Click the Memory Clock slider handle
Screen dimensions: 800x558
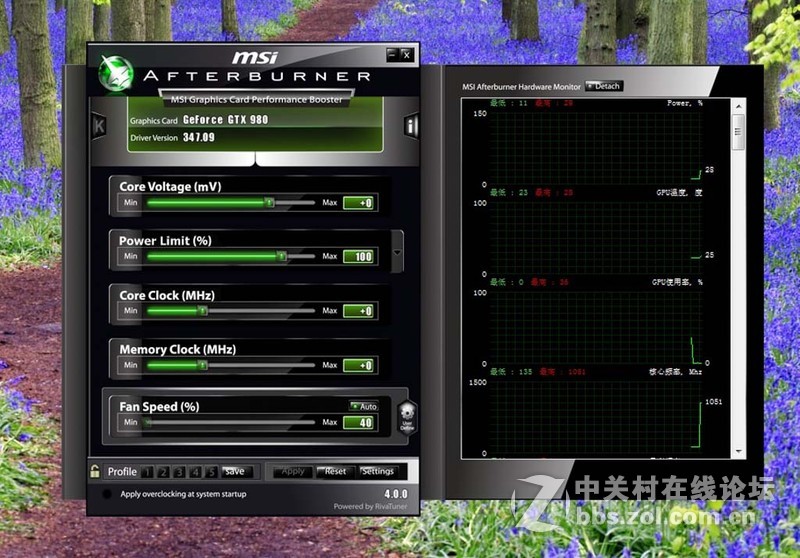point(203,365)
